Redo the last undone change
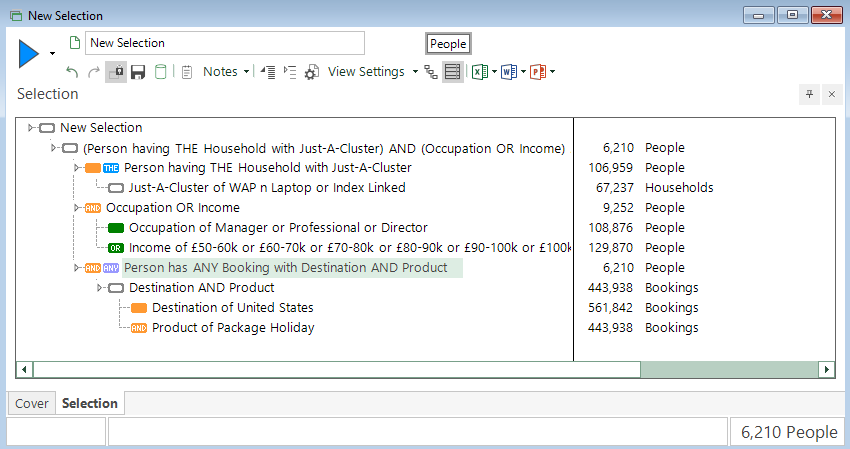Screen dimensions: 850x449 (94, 72)
